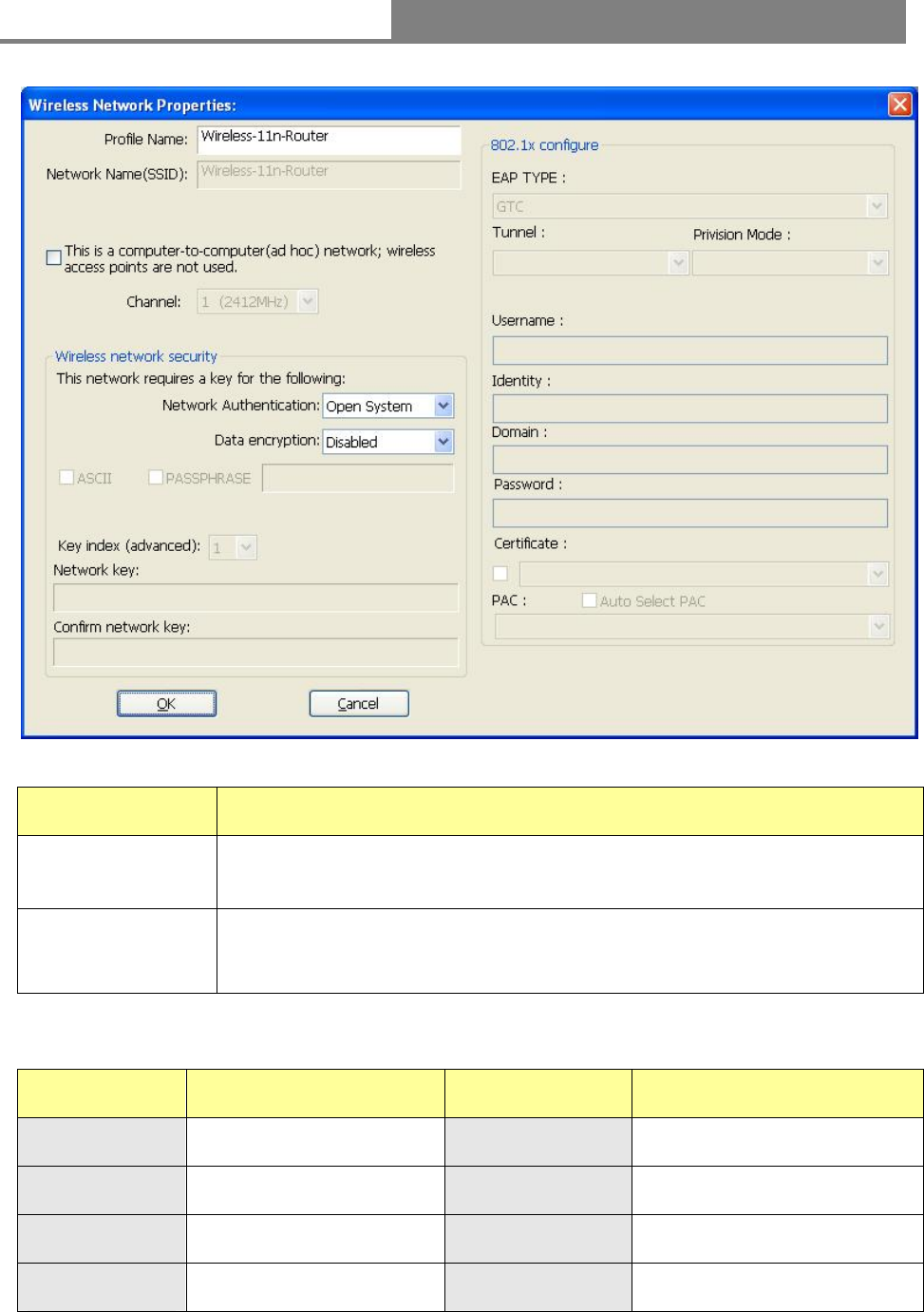This screenshot has height=1312, width=924.
Task: Open the Tunnel dropdown
Action: pyautogui.click(x=590, y=263)
